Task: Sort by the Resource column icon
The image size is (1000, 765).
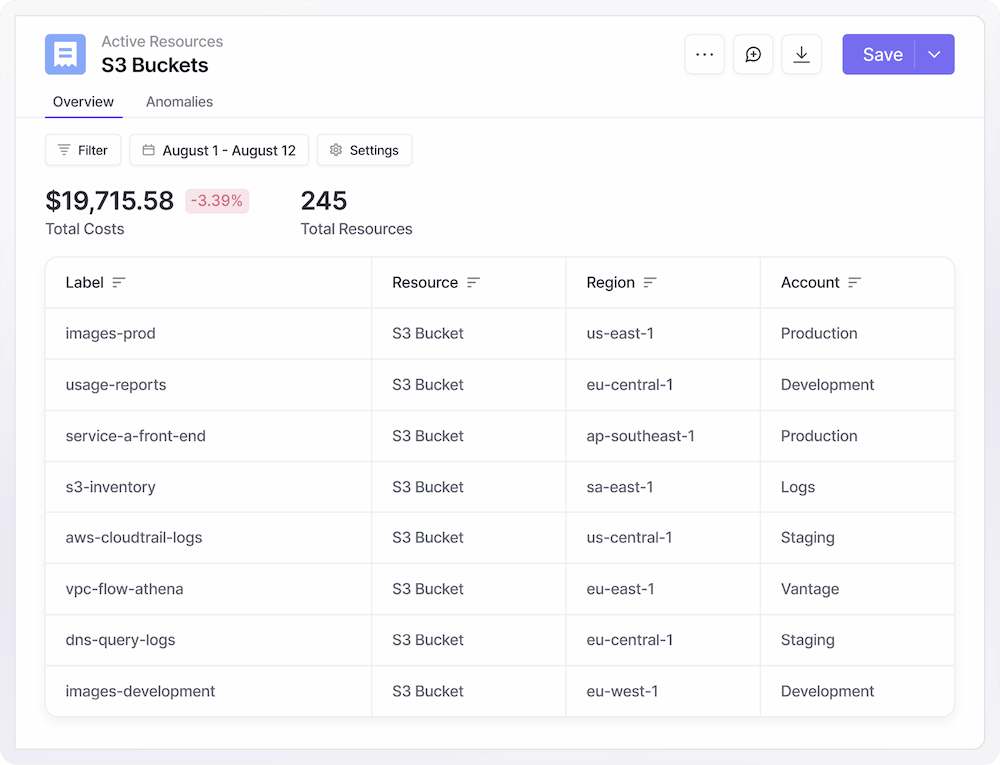Action: [474, 283]
